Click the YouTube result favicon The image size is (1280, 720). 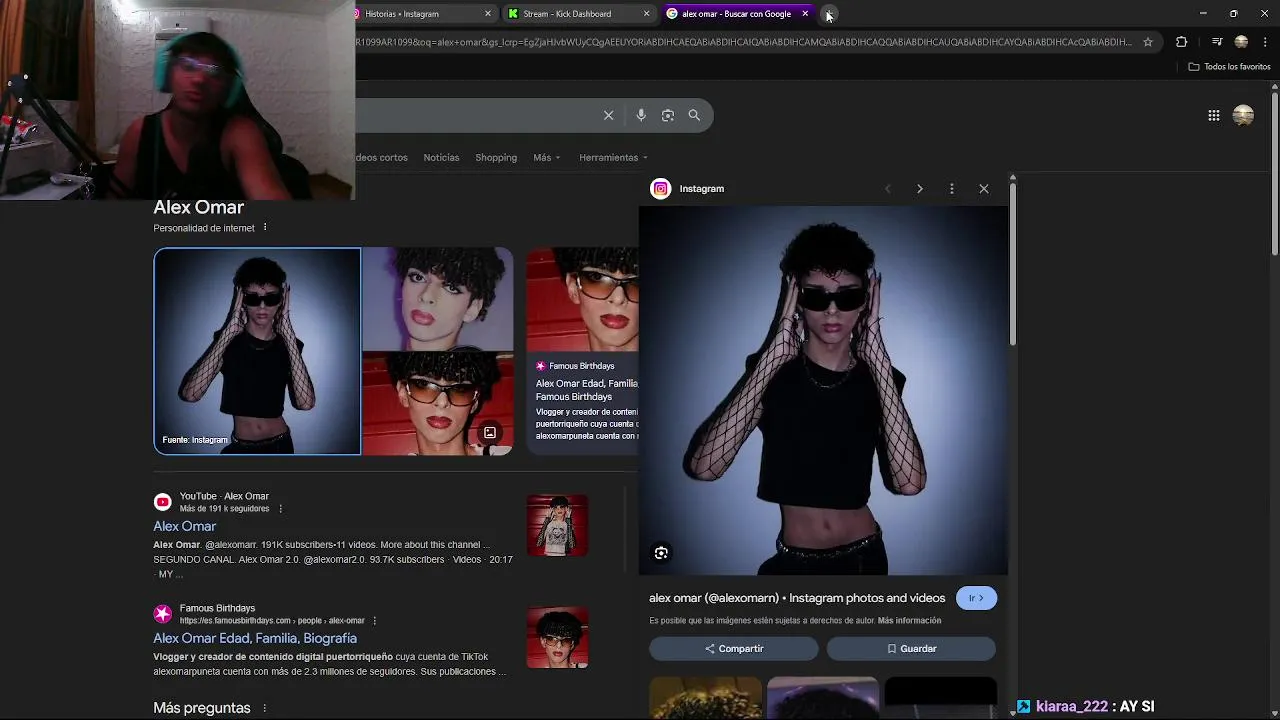point(162,502)
